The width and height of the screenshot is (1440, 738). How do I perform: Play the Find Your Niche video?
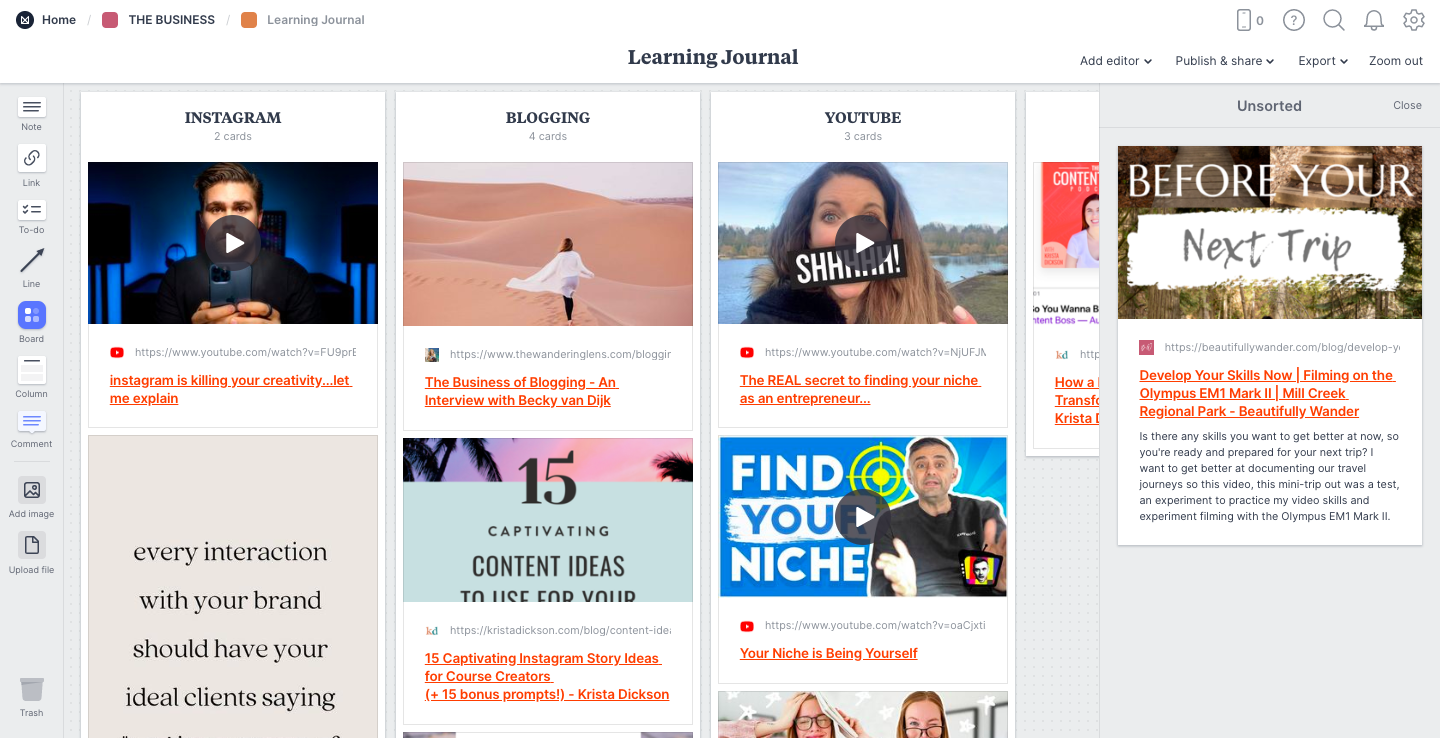[x=863, y=516]
